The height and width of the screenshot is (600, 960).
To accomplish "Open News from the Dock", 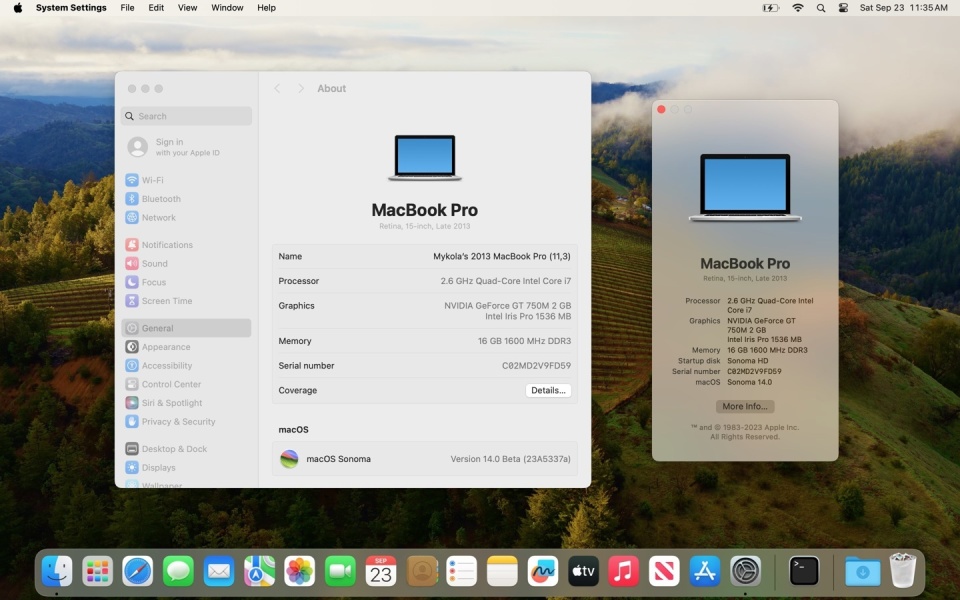I will tap(664, 572).
